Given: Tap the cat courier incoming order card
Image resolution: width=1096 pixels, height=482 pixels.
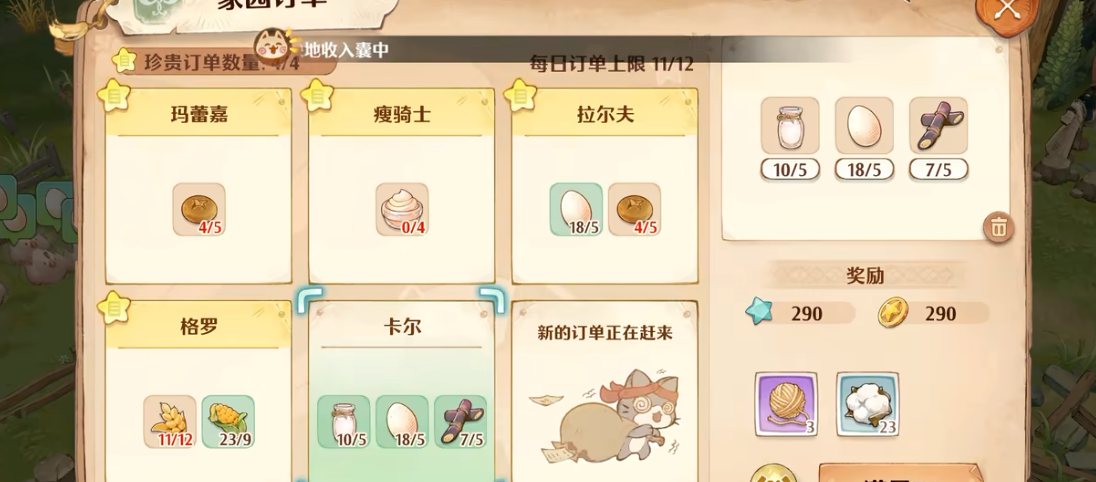Looking at the screenshot, I should click(x=605, y=391).
